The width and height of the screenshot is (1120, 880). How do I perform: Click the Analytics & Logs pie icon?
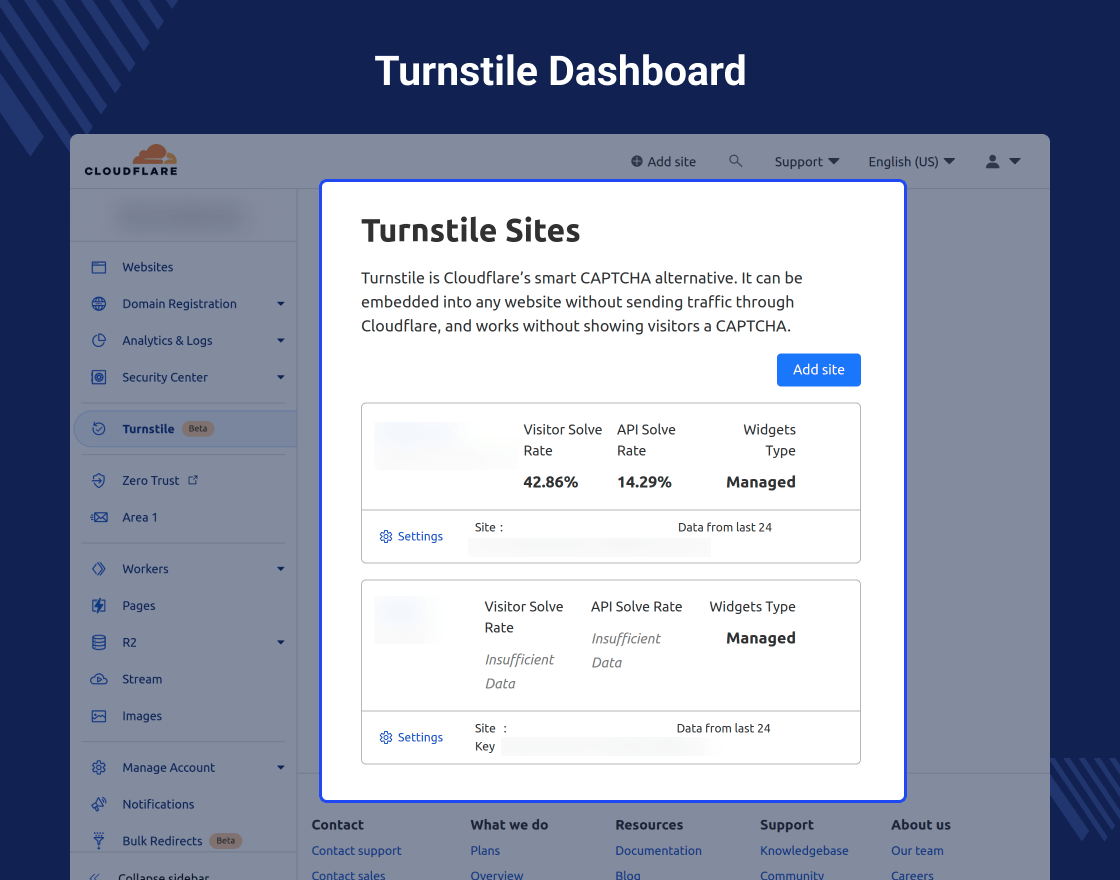pyautogui.click(x=99, y=341)
